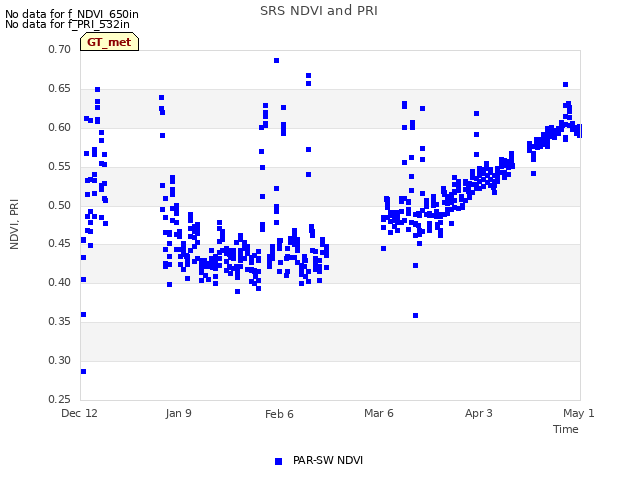Click the highest data point near 0.69
Screen dimensions: 640x480
coord(276,60)
